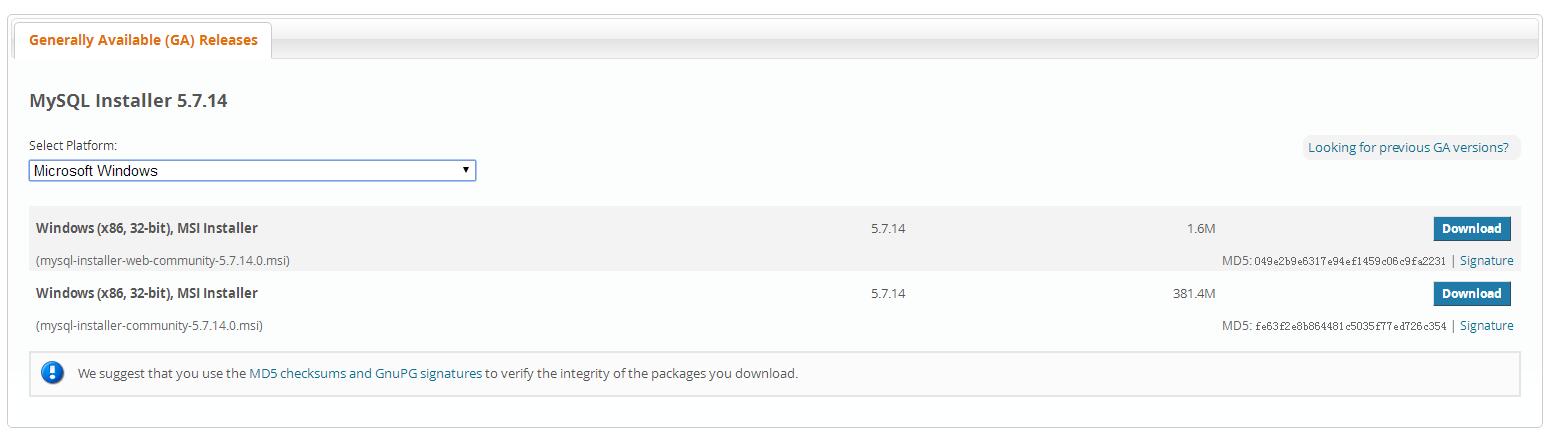Click the 381.4M file size value

click(1193, 294)
